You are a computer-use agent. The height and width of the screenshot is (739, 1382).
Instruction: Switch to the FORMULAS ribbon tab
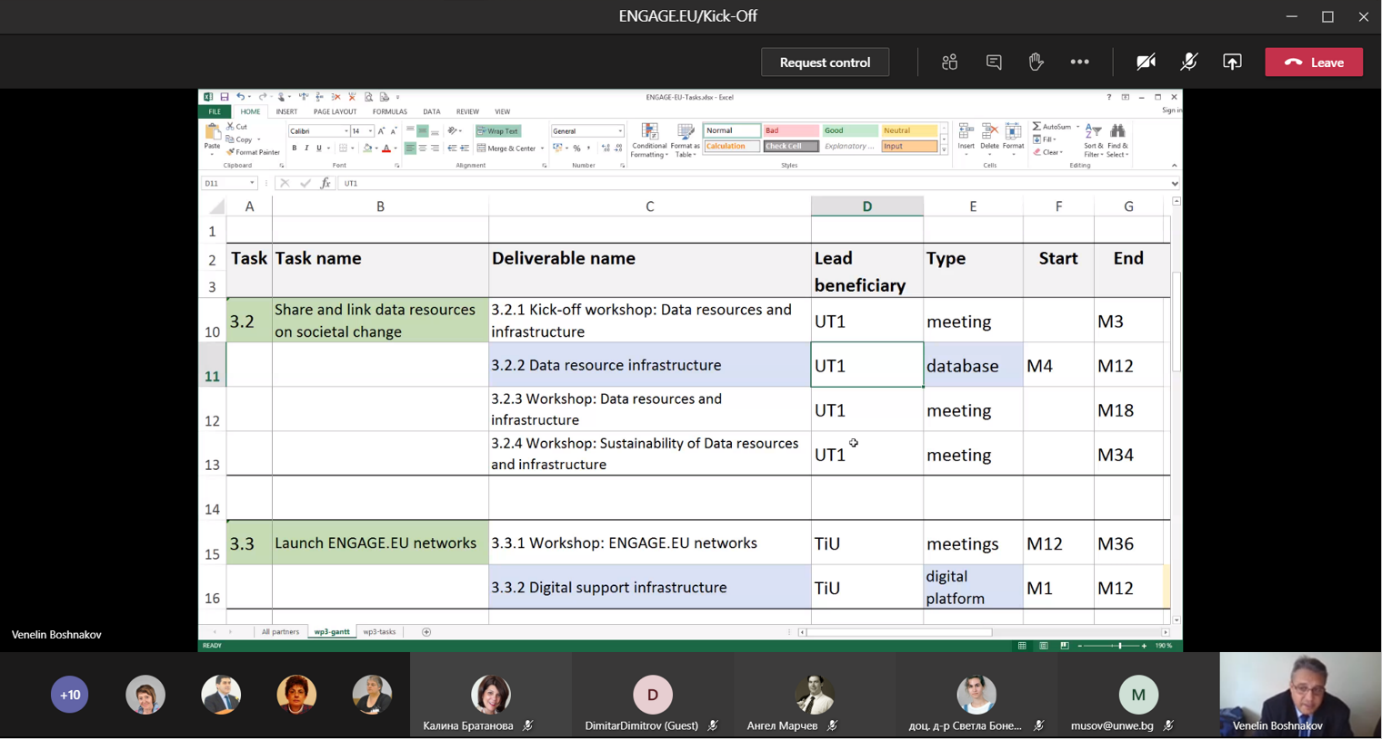coord(390,112)
